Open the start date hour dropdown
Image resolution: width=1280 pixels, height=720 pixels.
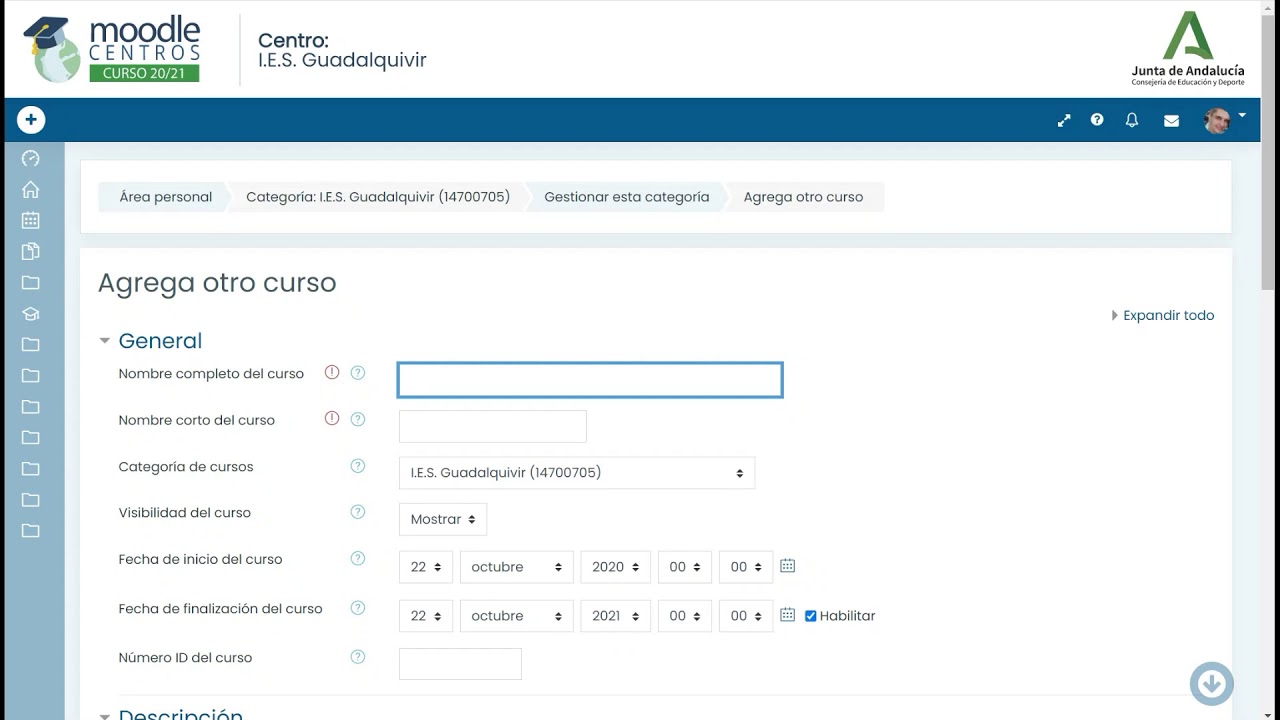[x=685, y=567]
